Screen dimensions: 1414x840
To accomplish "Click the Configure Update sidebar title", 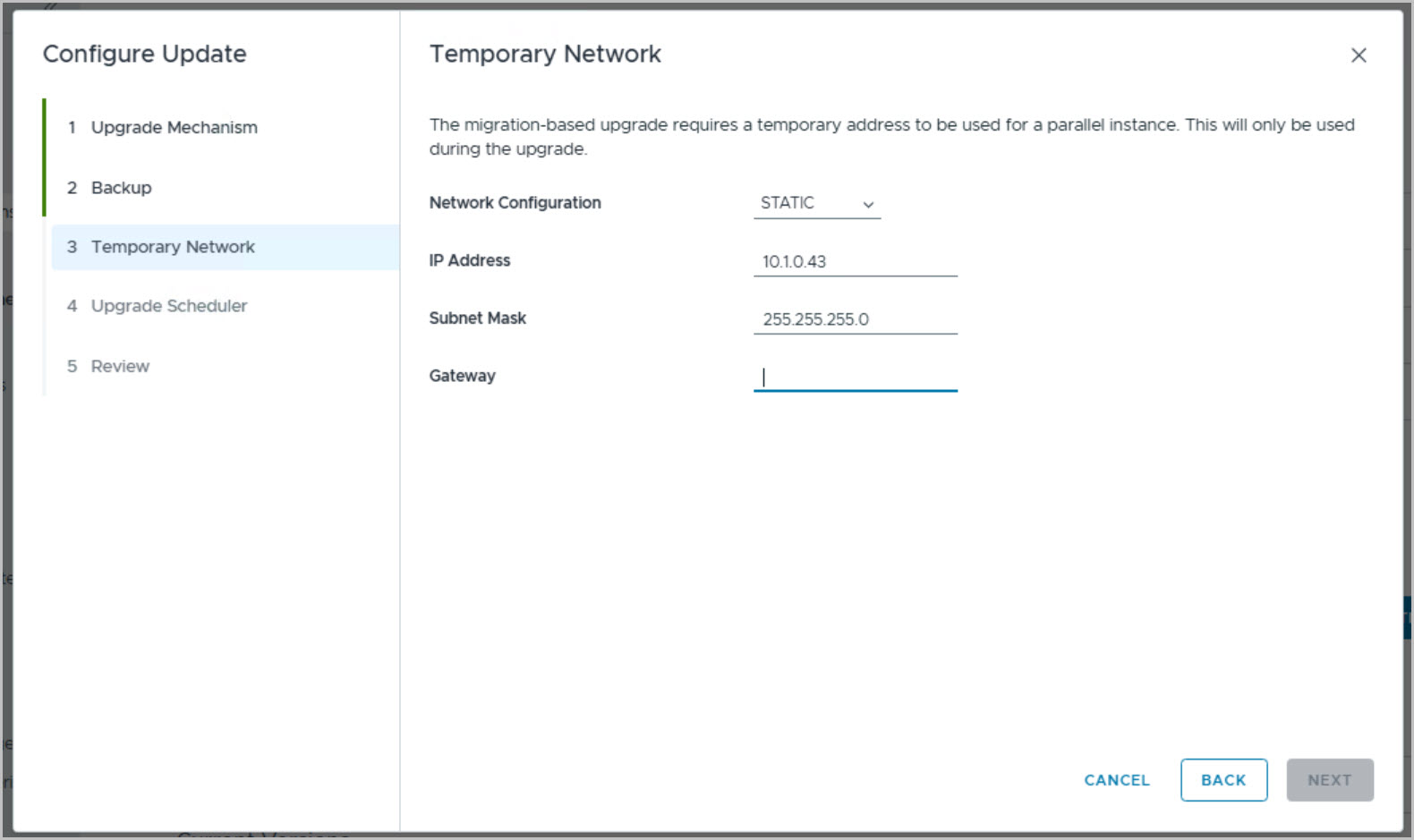I will (144, 55).
